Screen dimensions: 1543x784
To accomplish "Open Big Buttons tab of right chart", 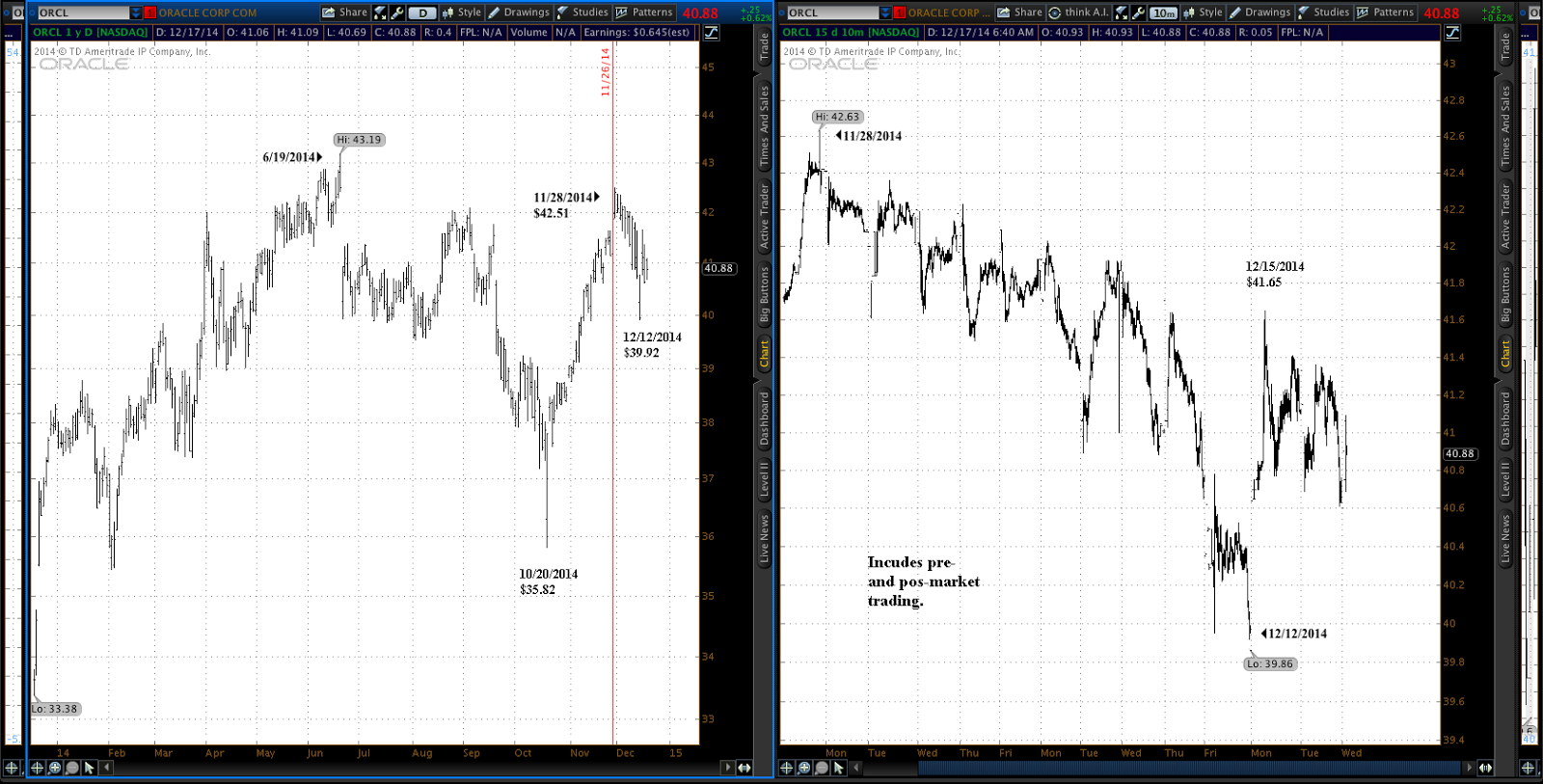I will point(1504,296).
